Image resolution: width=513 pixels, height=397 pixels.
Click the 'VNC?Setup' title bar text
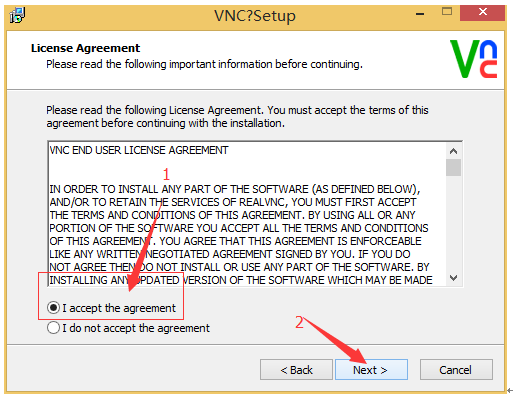point(255,15)
